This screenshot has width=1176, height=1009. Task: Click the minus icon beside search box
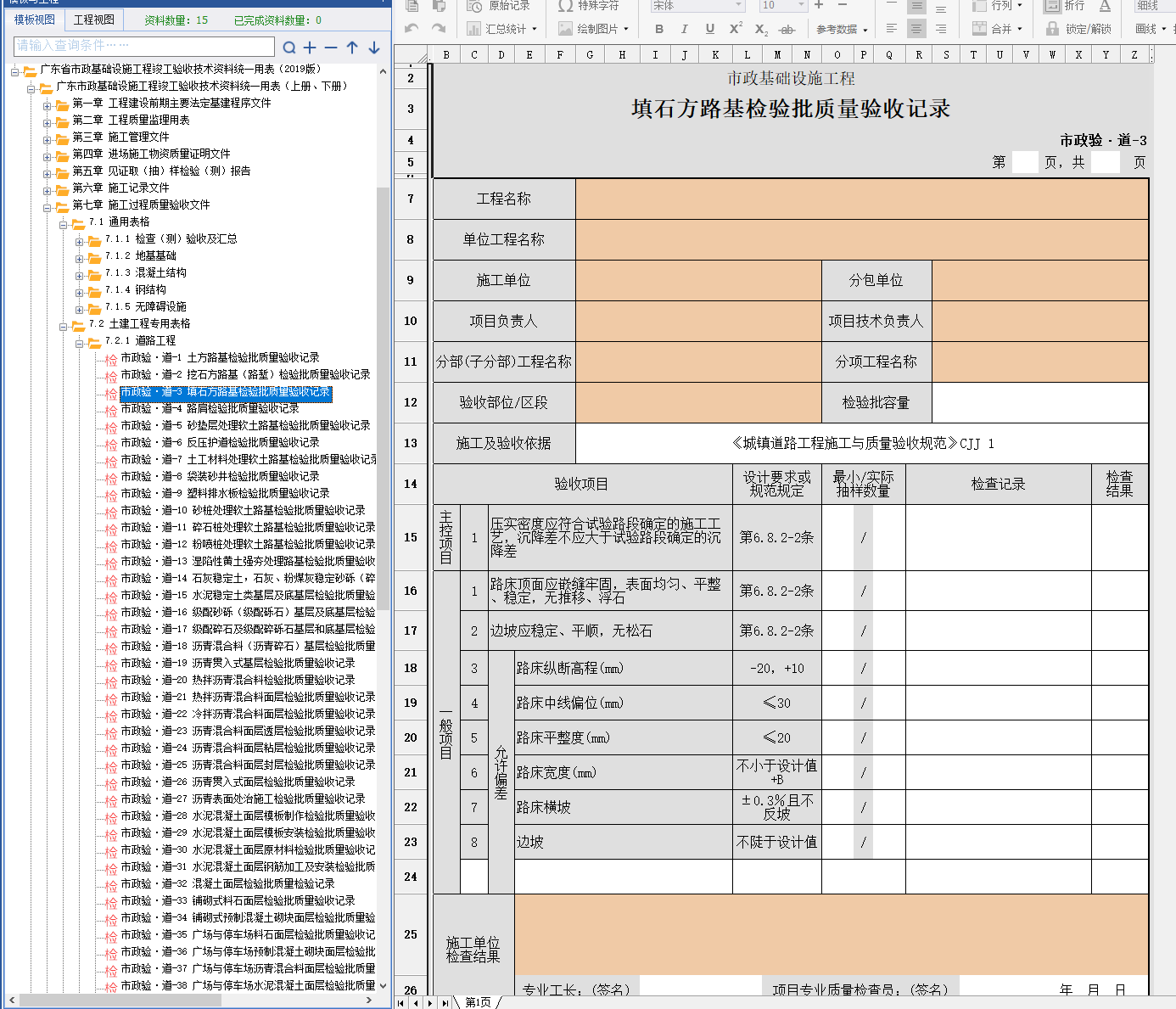pos(331,48)
